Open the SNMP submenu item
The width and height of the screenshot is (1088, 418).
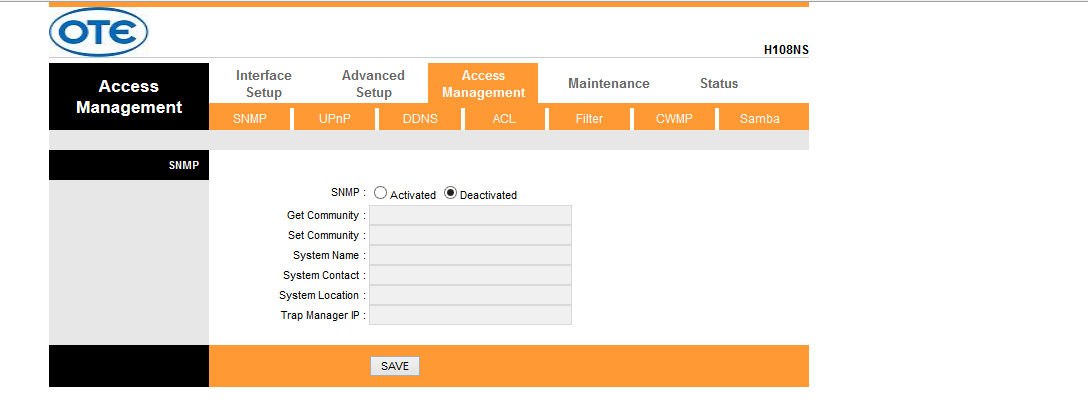(x=250, y=119)
